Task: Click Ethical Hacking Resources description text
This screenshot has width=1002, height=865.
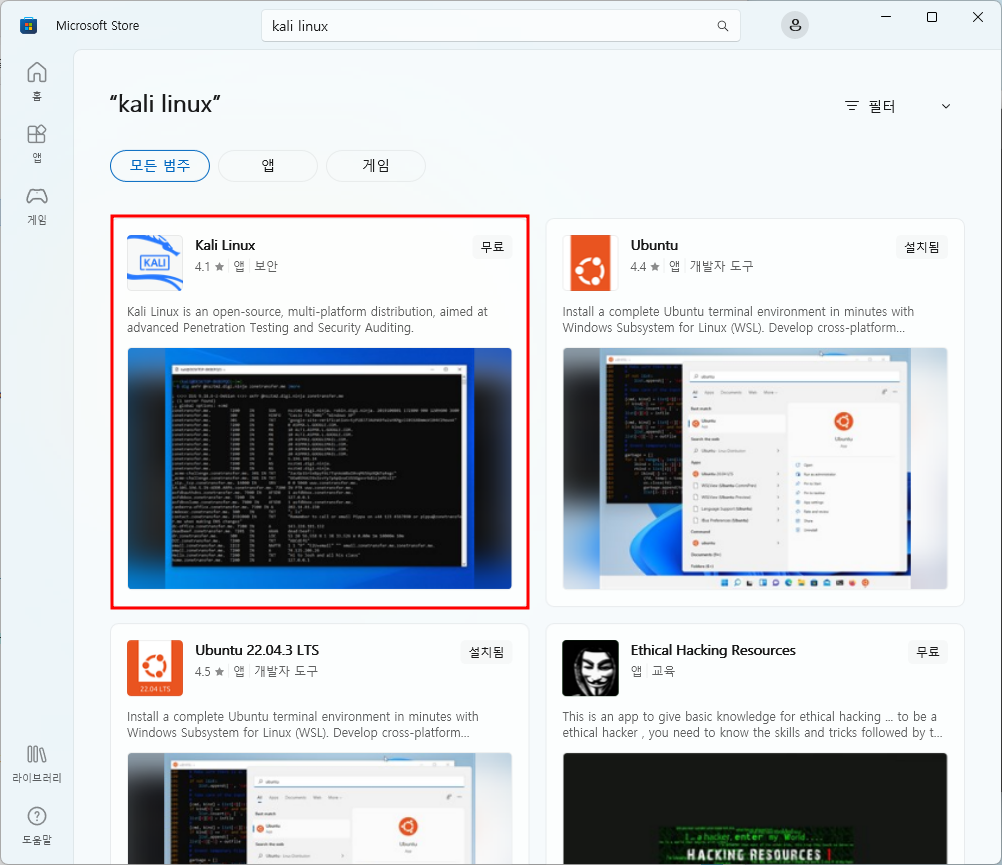Action: pyautogui.click(x=752, y=724)
